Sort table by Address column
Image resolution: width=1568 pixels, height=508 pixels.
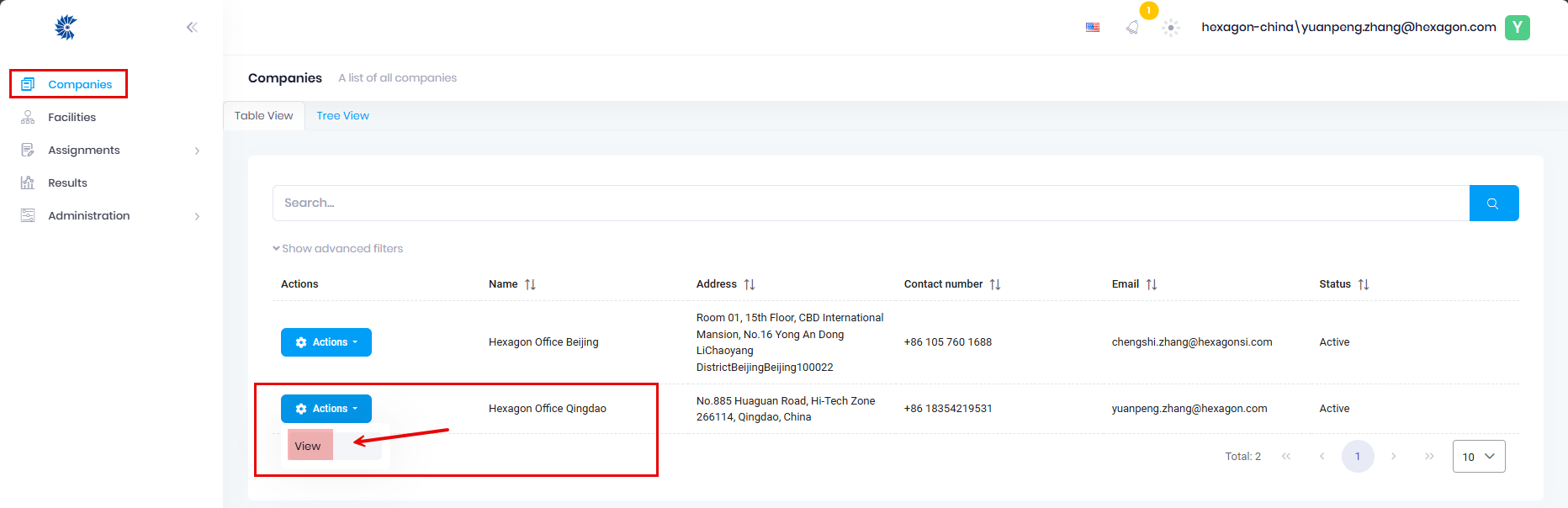pos(750,284)
